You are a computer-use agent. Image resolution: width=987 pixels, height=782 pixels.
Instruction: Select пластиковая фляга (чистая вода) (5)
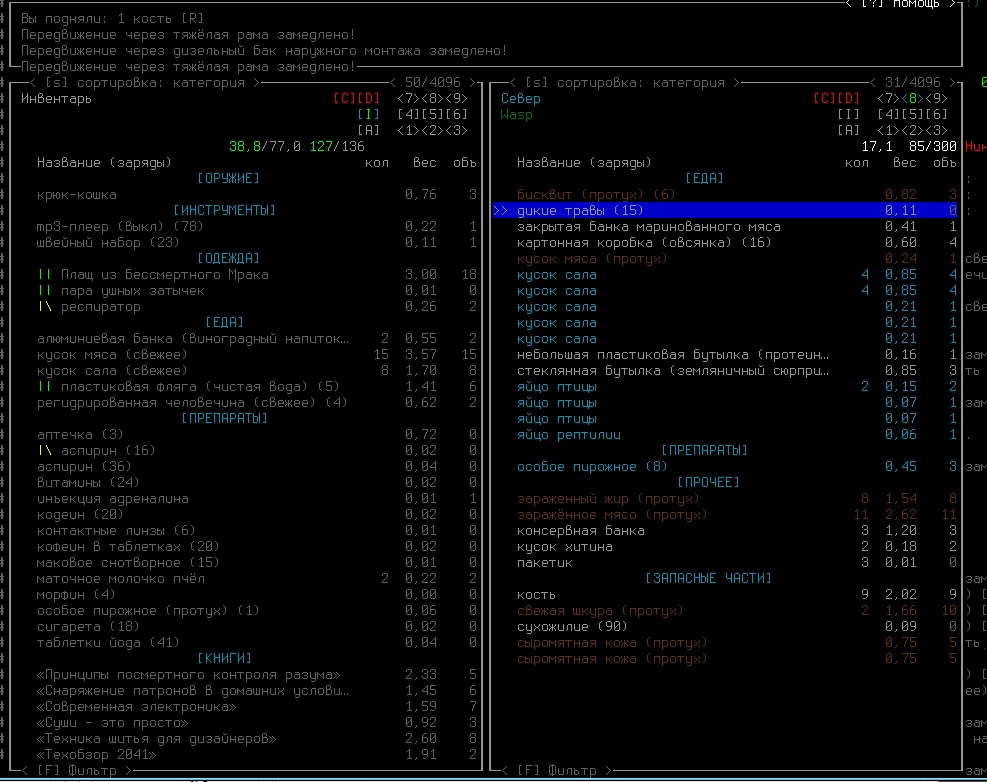(257, 387)
